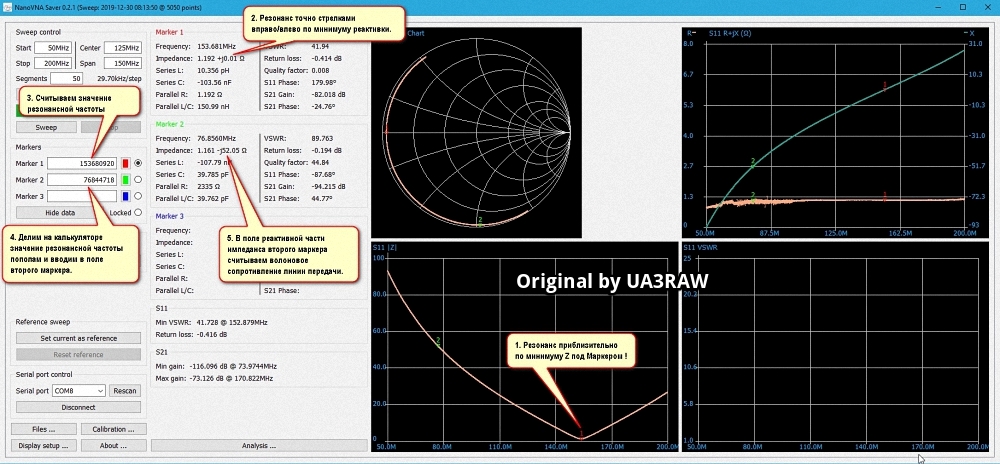1000x464 pixels.
Task: Click the Marker 3 heading label
Action: tap(170, 216)
